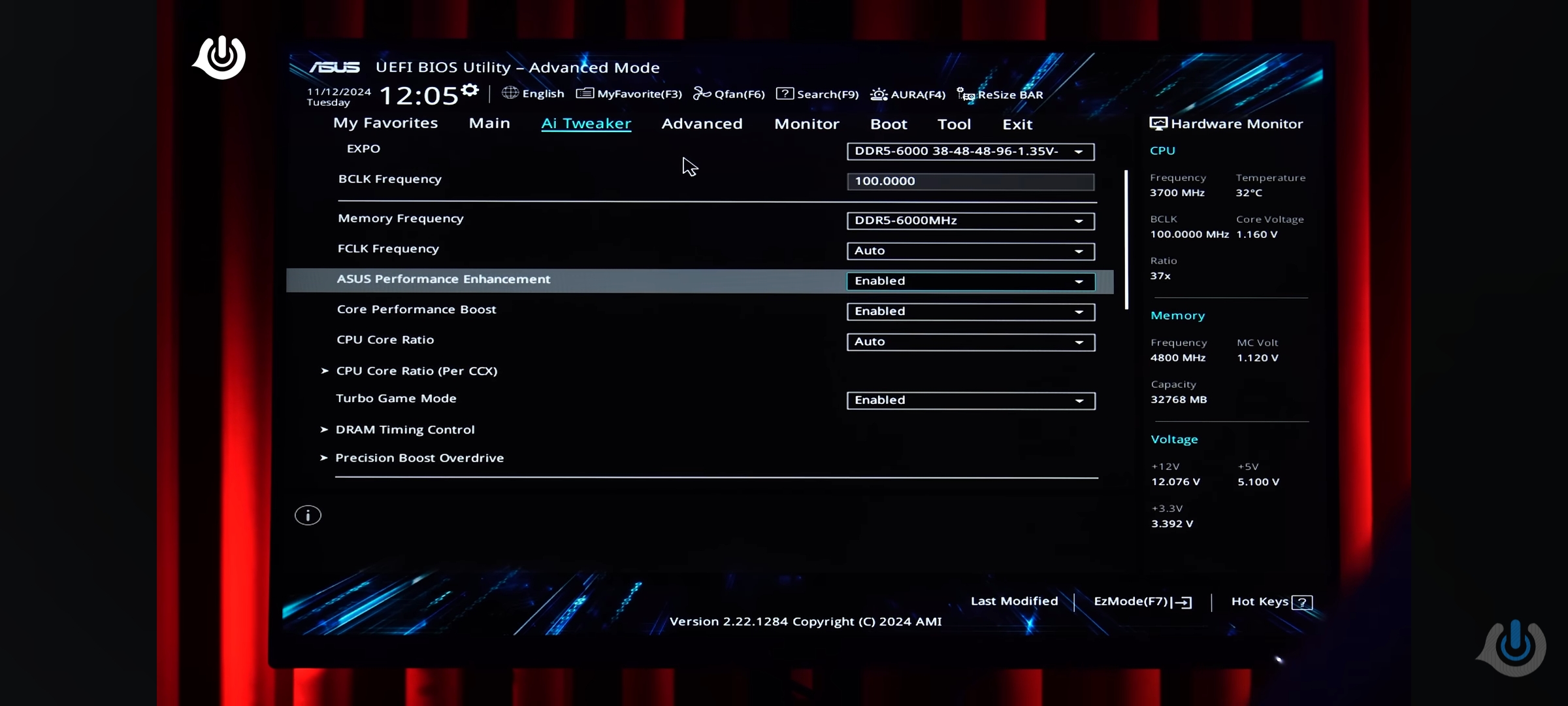Viewport: 1568px width, 706px height.
Task: Open the Core Performance Boost dropdown
Action: click(x=971, y=311)
